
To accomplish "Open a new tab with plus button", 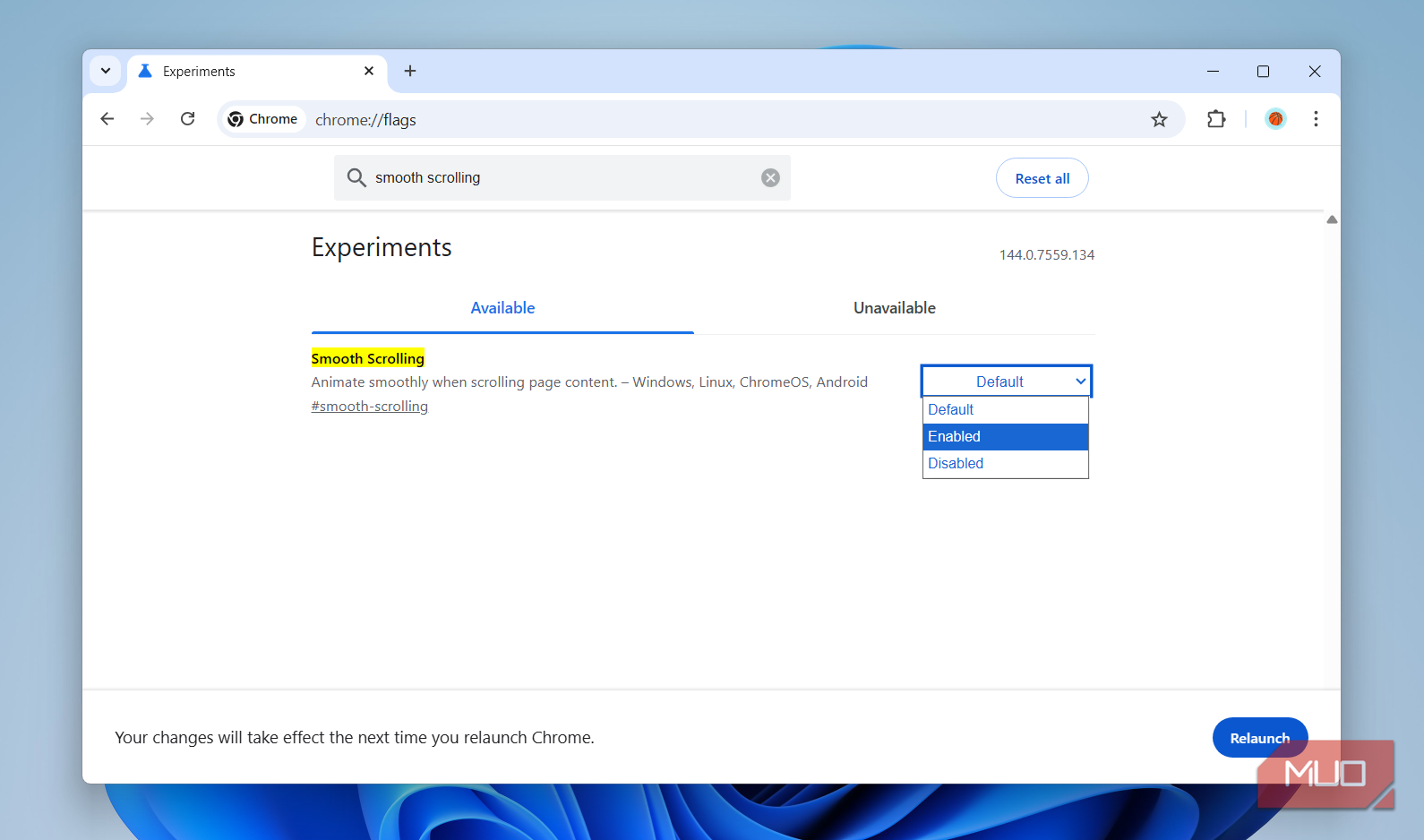I will (x=410, y=71).
